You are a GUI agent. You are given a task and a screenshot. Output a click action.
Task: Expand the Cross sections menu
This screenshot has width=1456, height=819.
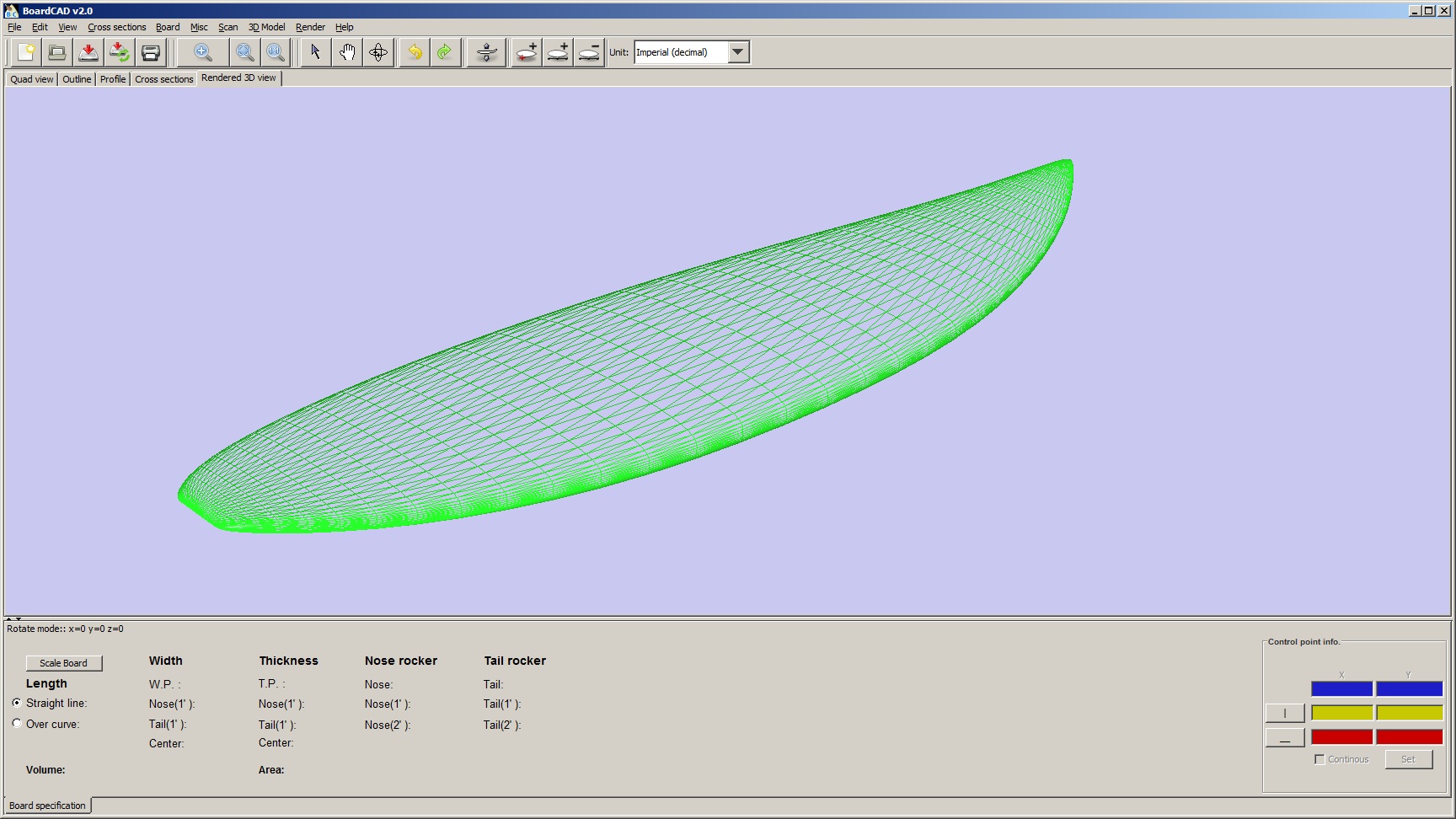(116, 27)
